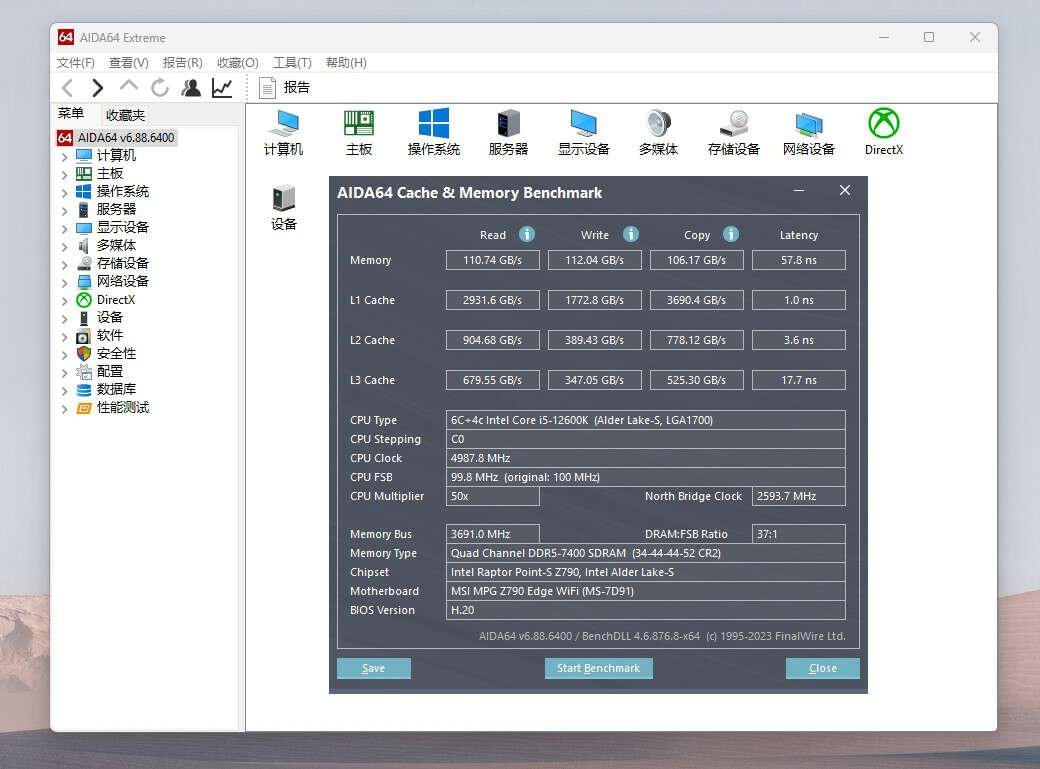
Task: Open the 主板 motherboard icon in the toolbar
Action: 358,131
